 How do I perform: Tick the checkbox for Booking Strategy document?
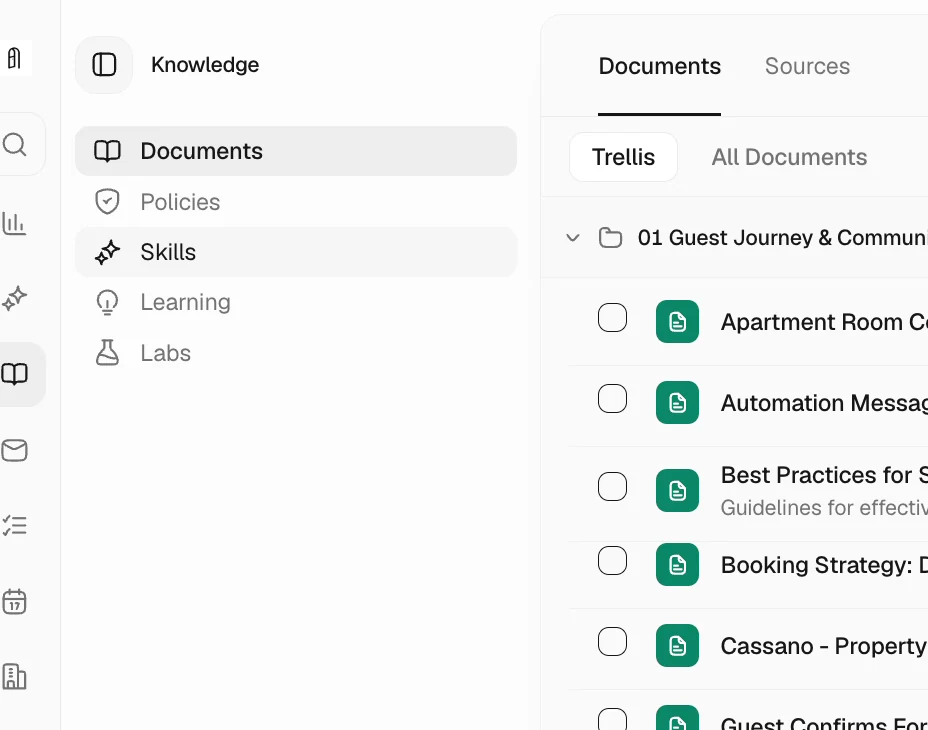pyautogui.click(x=612, y=561)
